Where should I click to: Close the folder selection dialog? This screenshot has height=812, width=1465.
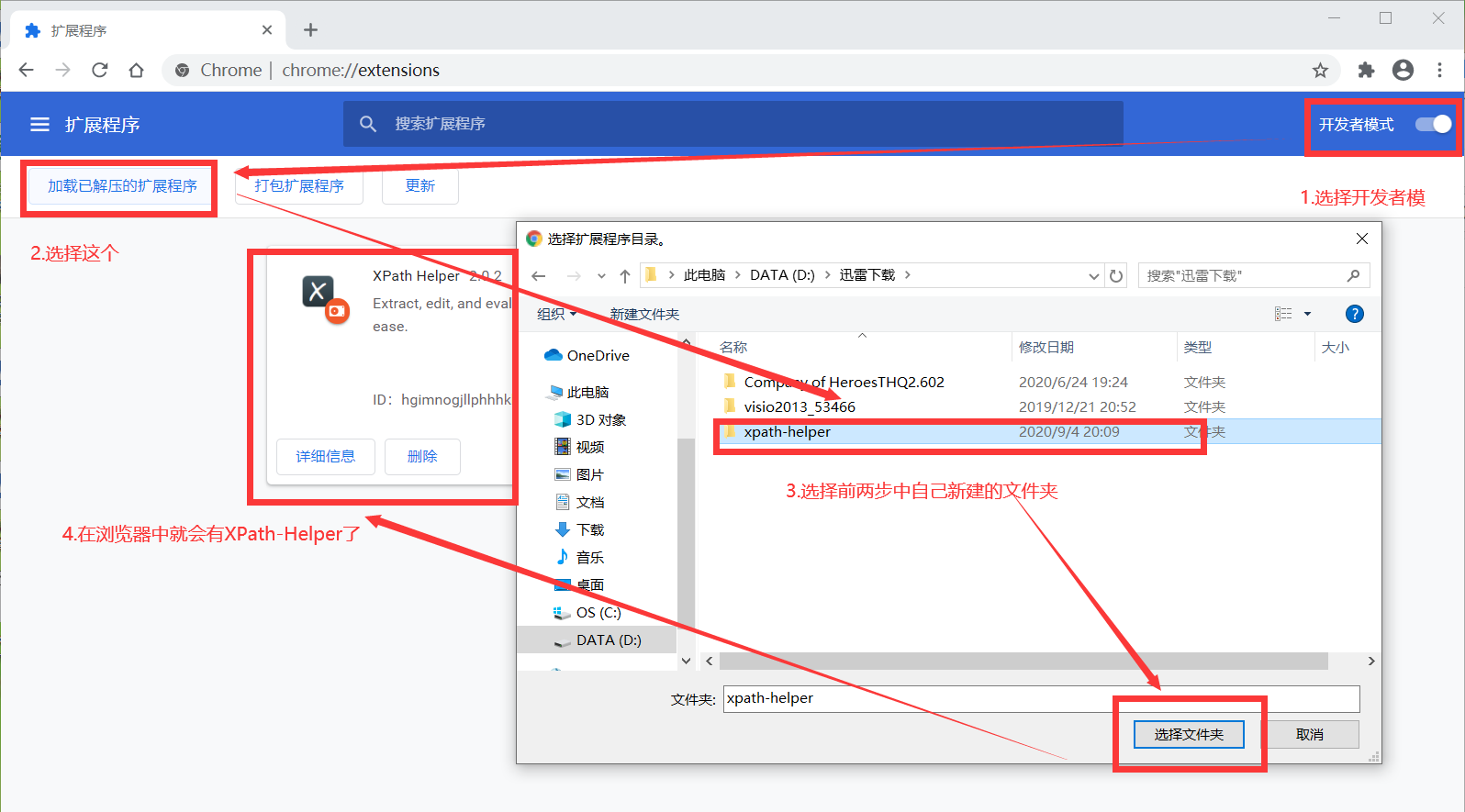(1362, 239)
